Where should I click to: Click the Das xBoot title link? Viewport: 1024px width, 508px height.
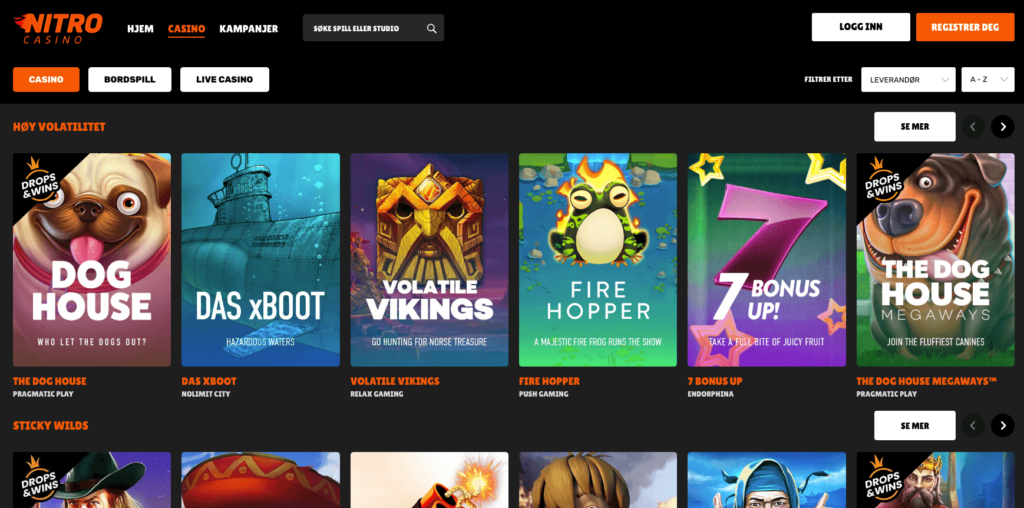click(209, 381)
